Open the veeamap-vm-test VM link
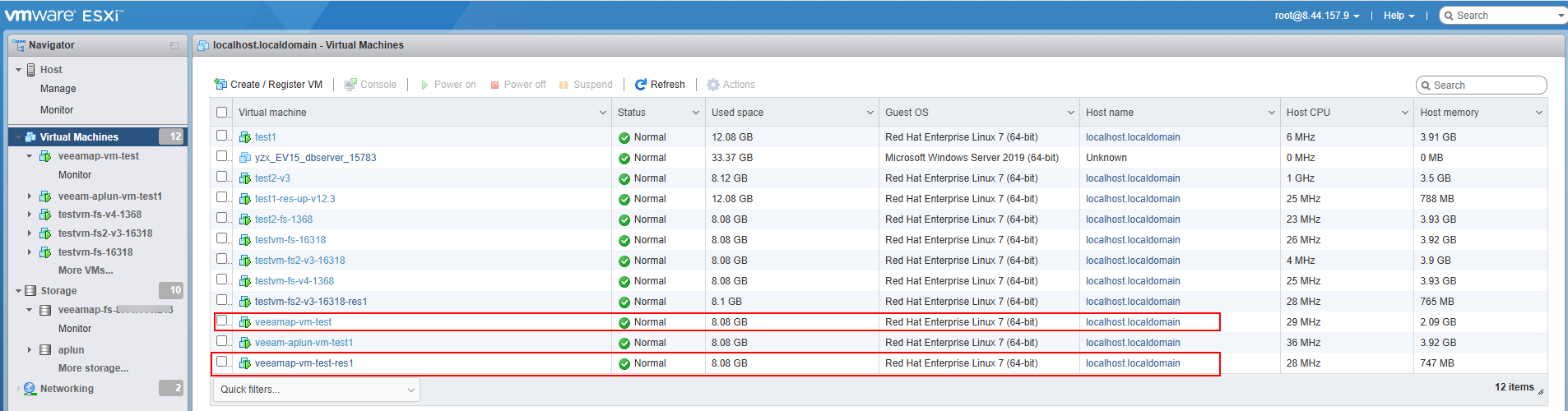This screenshot has width=1568, height=411. click(293, 322)
